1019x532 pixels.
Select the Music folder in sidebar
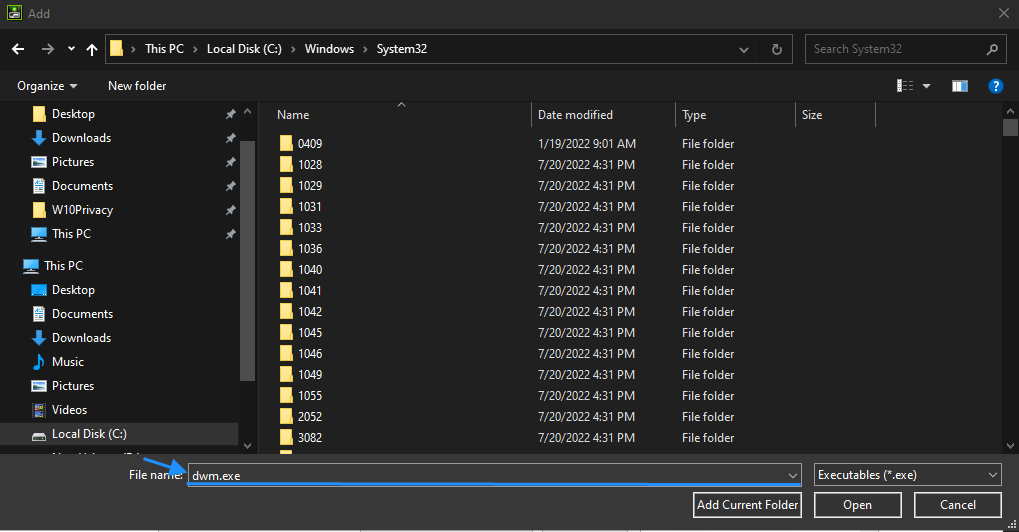tap(67, 362)
